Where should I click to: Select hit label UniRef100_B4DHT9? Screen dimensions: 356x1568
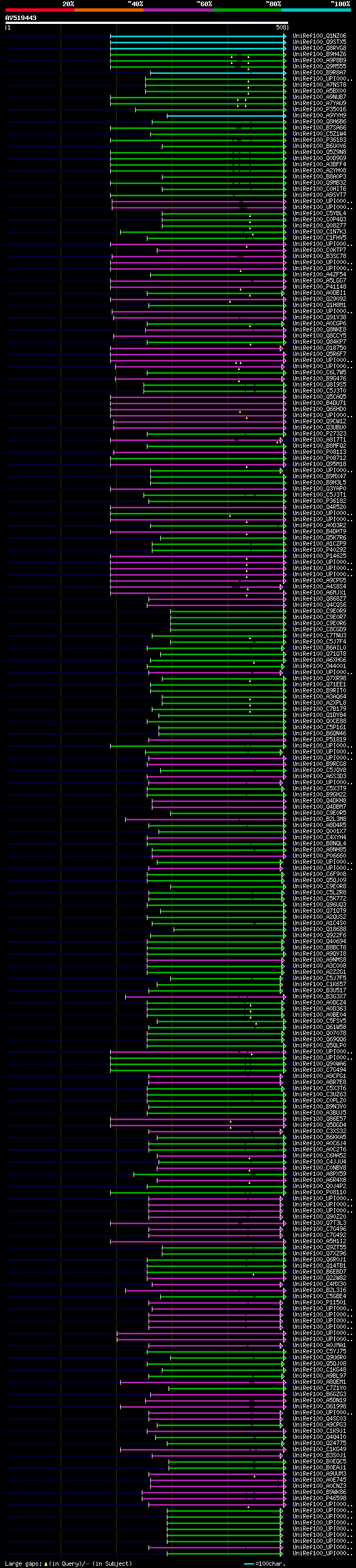click(319, 531)
